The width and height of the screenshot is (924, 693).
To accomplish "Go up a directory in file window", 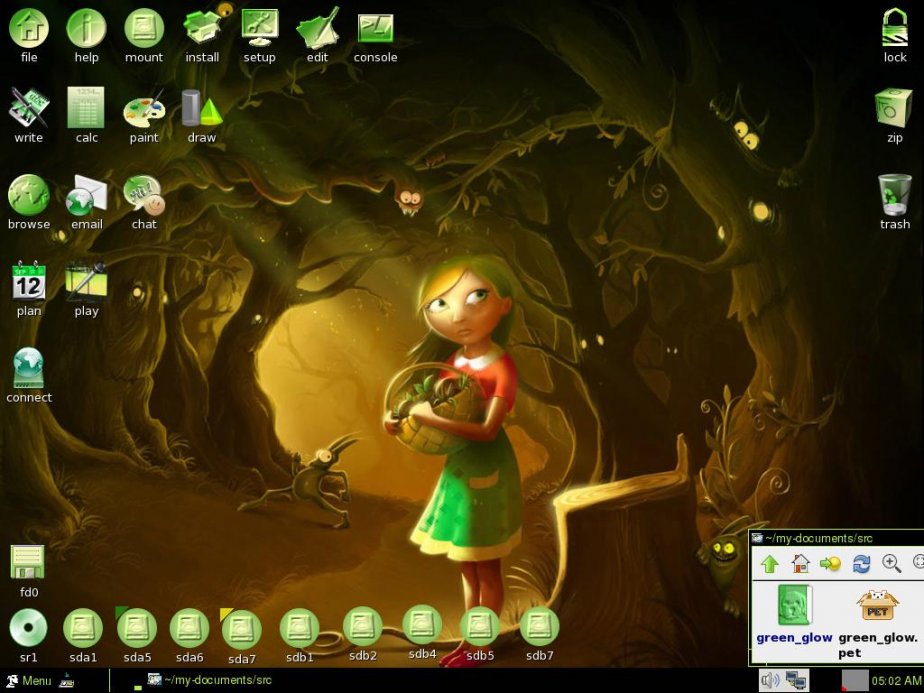I will pos(770,564).
